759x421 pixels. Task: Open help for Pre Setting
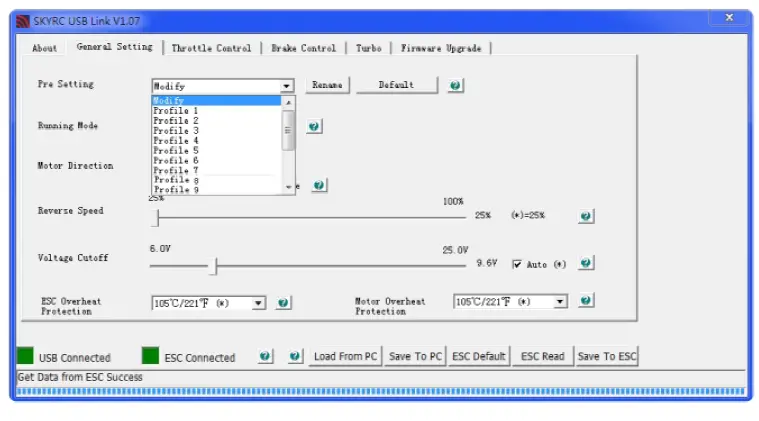coord(455,86)
